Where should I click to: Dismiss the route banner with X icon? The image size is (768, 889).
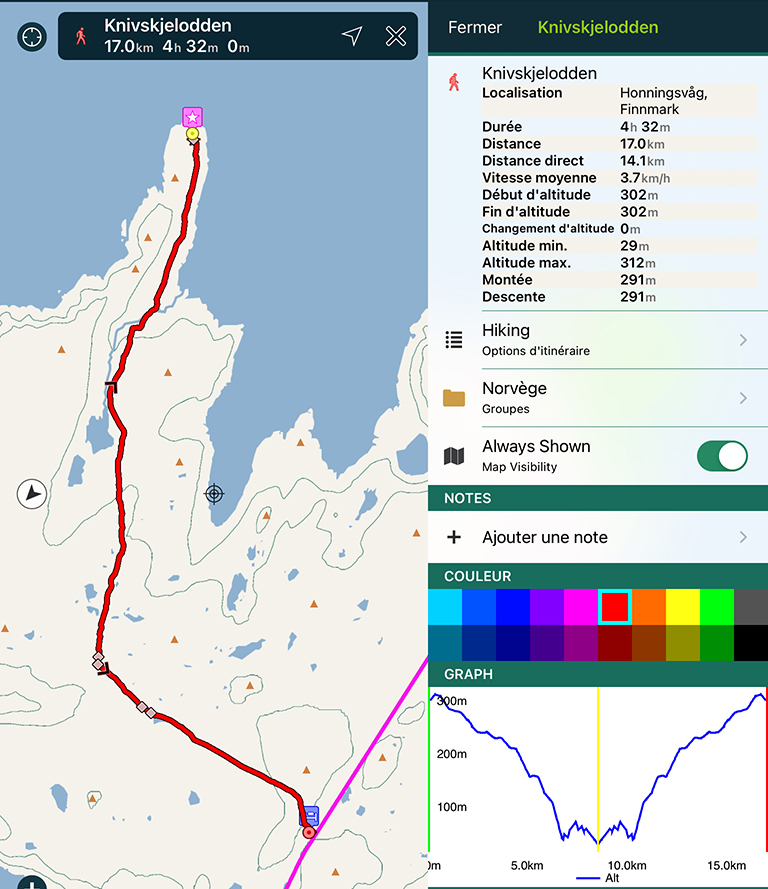click(395, 37)
